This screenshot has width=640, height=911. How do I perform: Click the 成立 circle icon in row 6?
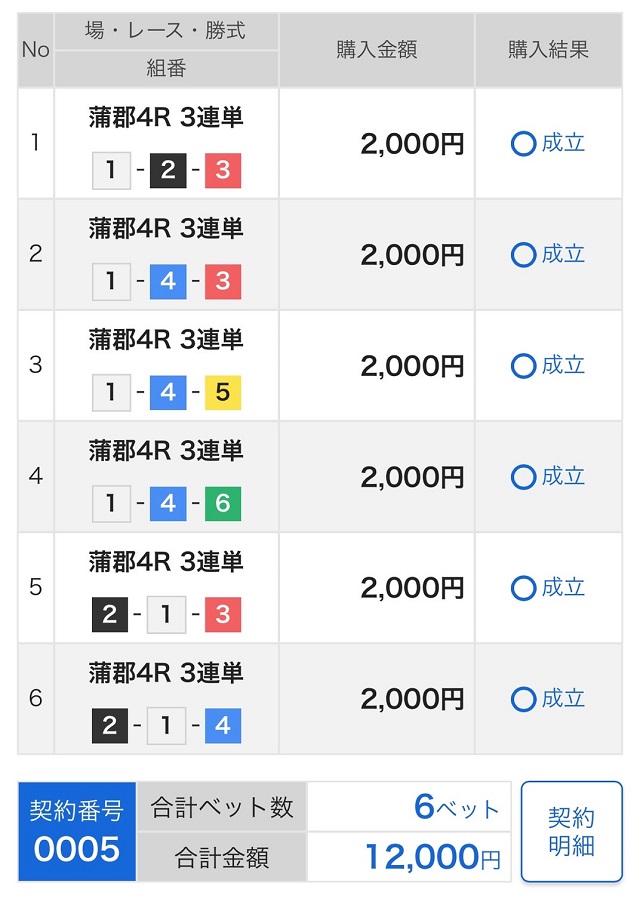pos(523,699)
